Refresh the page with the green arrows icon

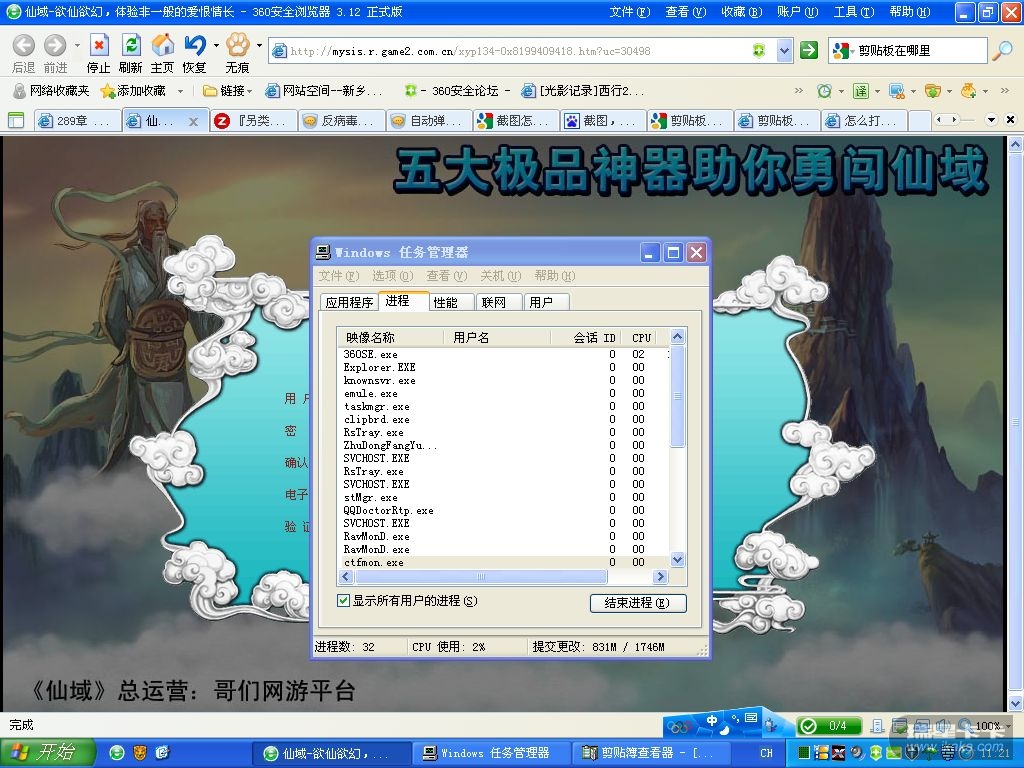pyautogui.click(x=131, y=46)
